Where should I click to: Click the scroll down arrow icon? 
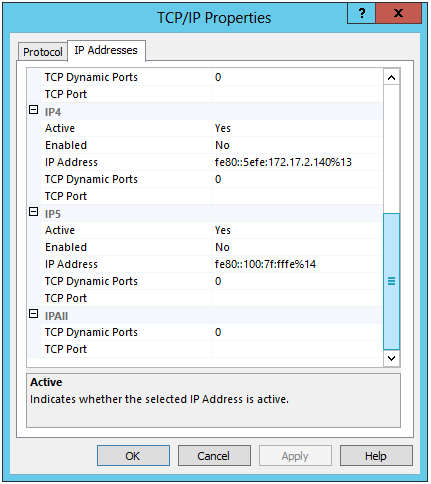click(392, 359)
